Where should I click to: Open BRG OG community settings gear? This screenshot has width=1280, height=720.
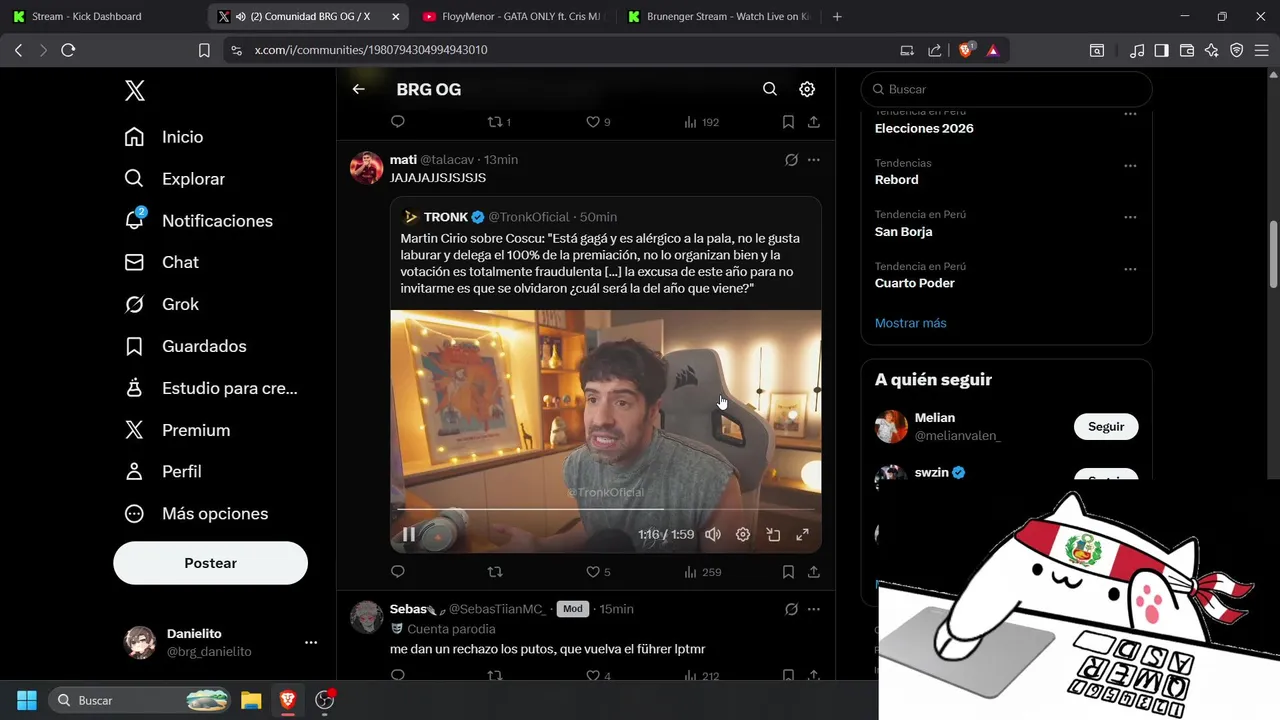(807, 89)
